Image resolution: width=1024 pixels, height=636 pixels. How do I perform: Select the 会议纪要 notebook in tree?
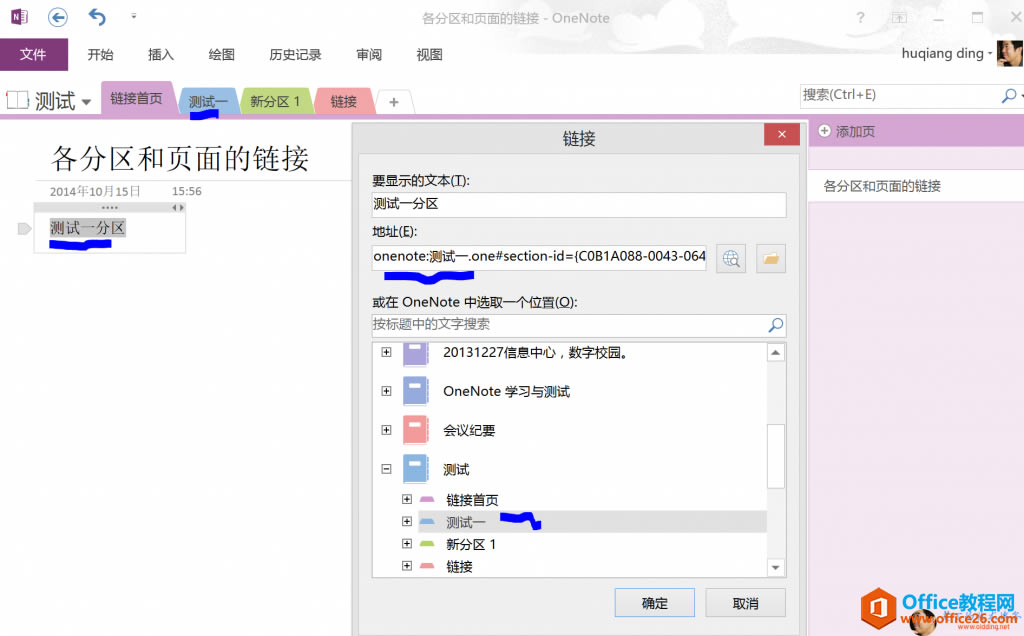[x=469, y=430]
